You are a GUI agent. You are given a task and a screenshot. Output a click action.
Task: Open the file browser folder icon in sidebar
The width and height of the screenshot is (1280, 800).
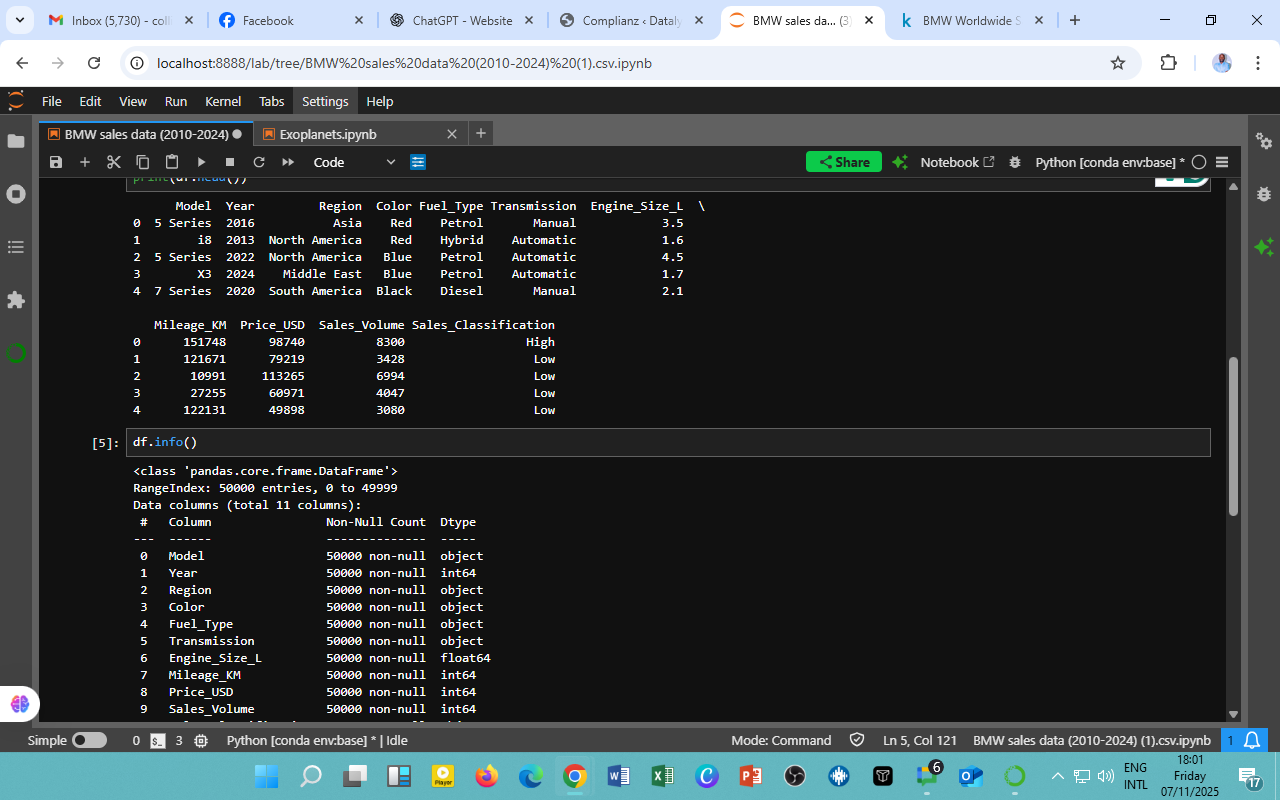click(16, 141)
